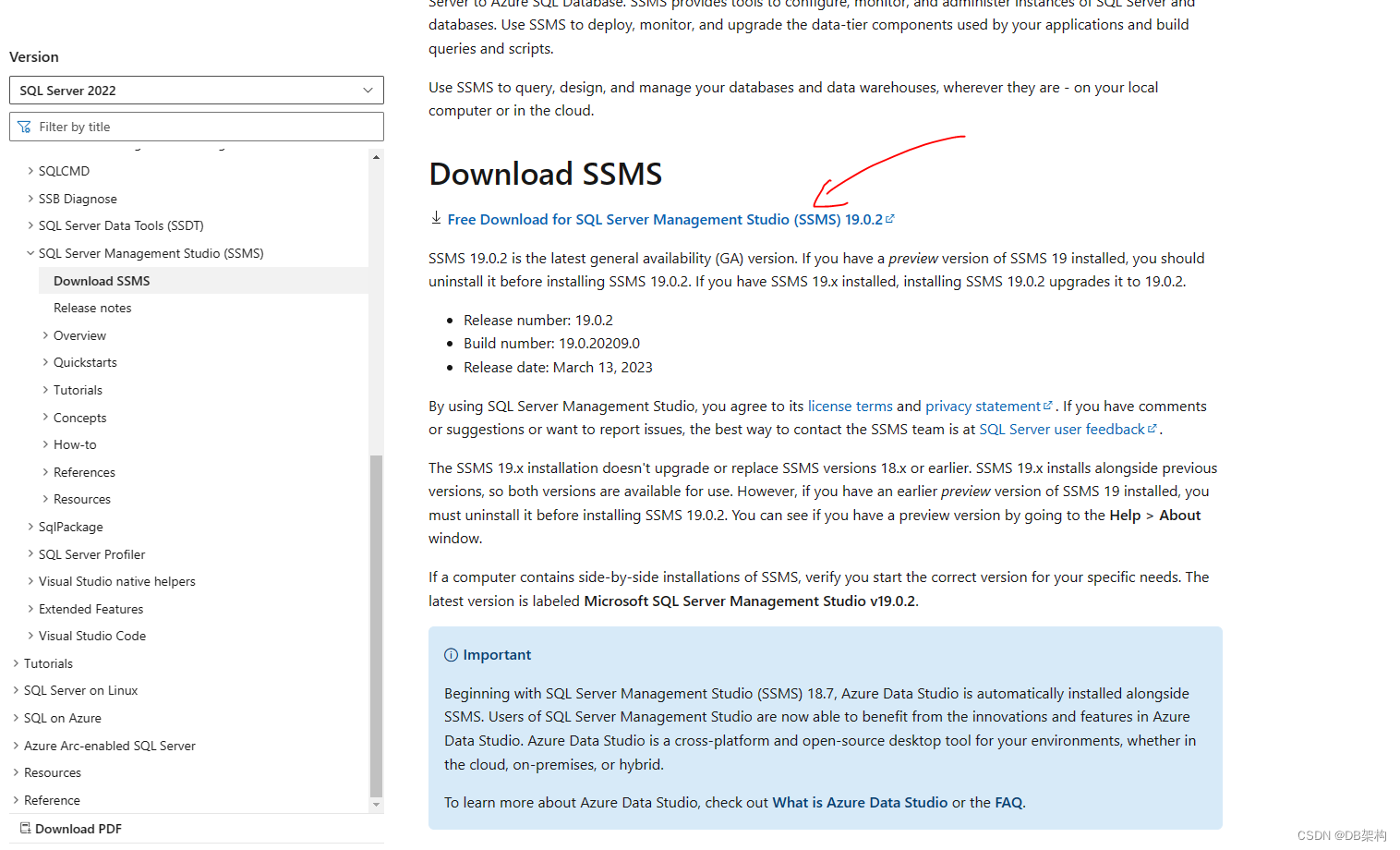Click the external link icon after privacy statement

click(1048, 405)
